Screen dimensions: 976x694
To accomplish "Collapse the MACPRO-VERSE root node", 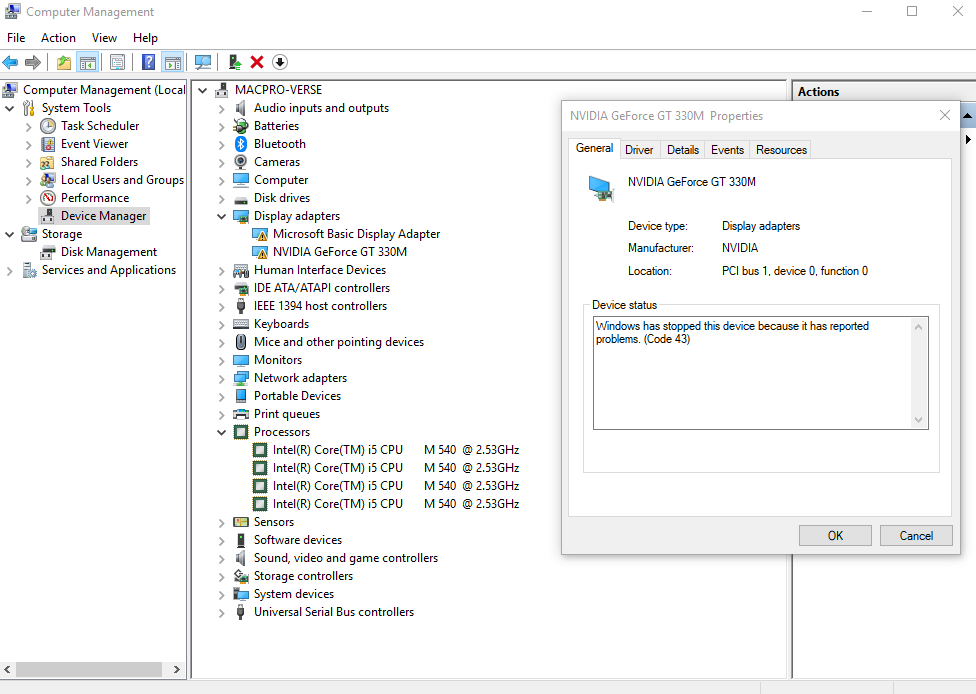I will tap(202, 91).
